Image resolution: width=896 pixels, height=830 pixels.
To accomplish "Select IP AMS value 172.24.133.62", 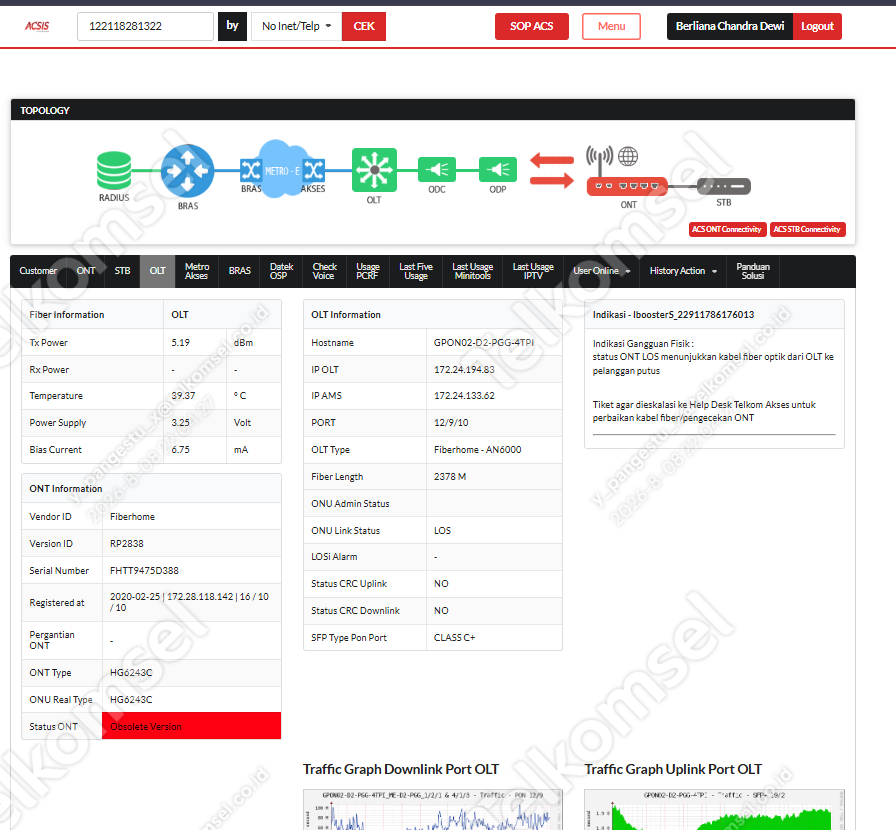I will tap(464, 396).
